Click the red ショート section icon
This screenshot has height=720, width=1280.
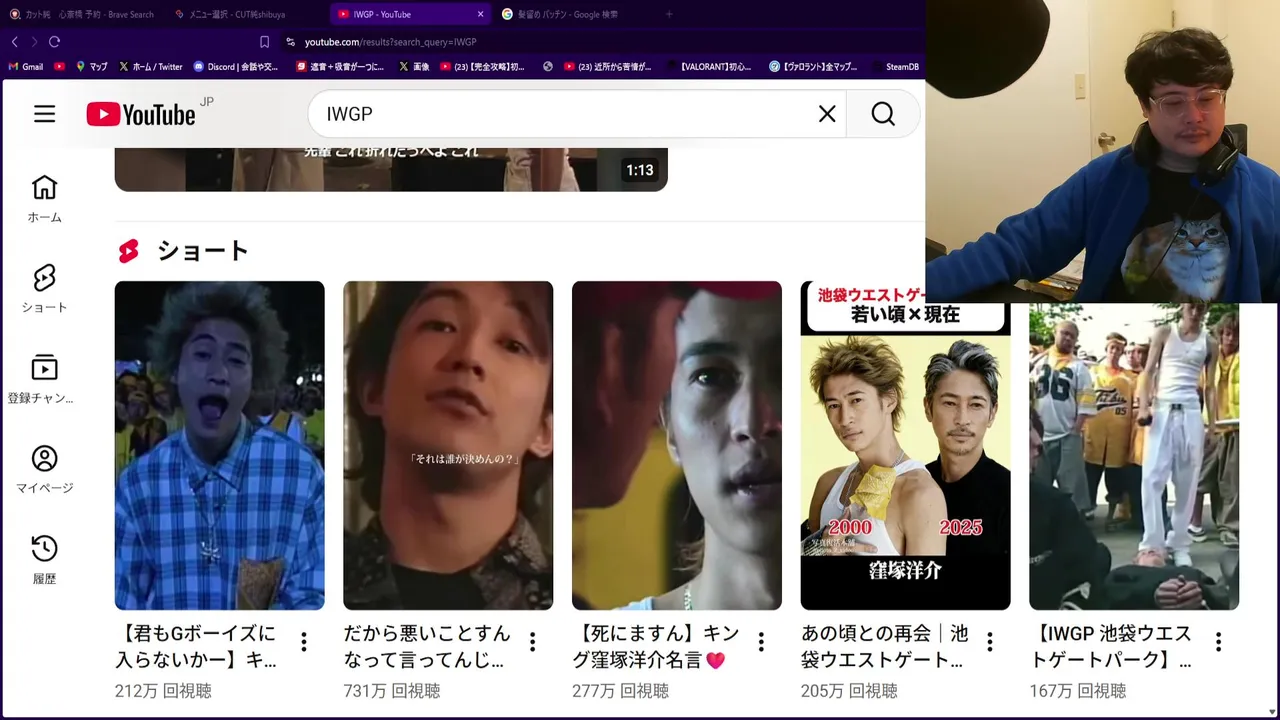click(x=128, y=251)
